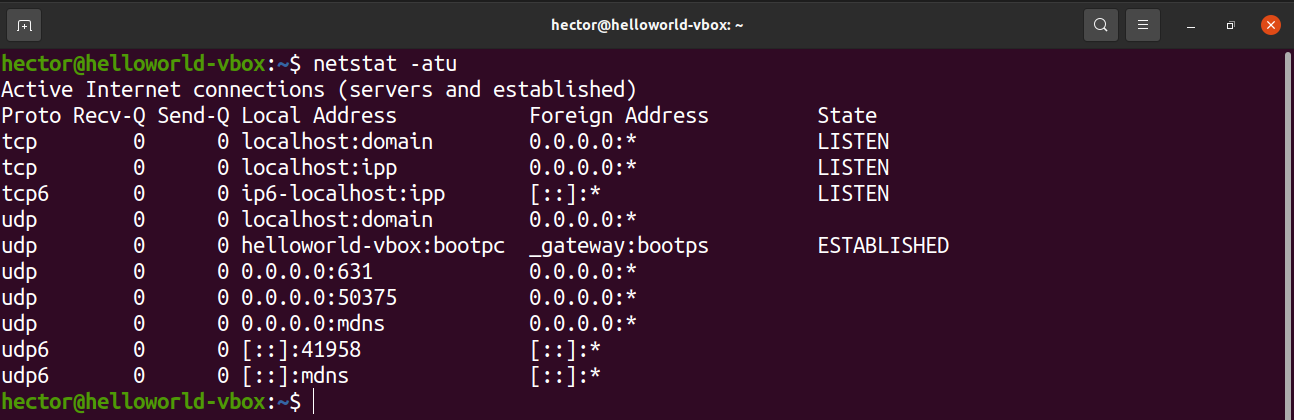Open a new terminal tab

tap(24, 24)
